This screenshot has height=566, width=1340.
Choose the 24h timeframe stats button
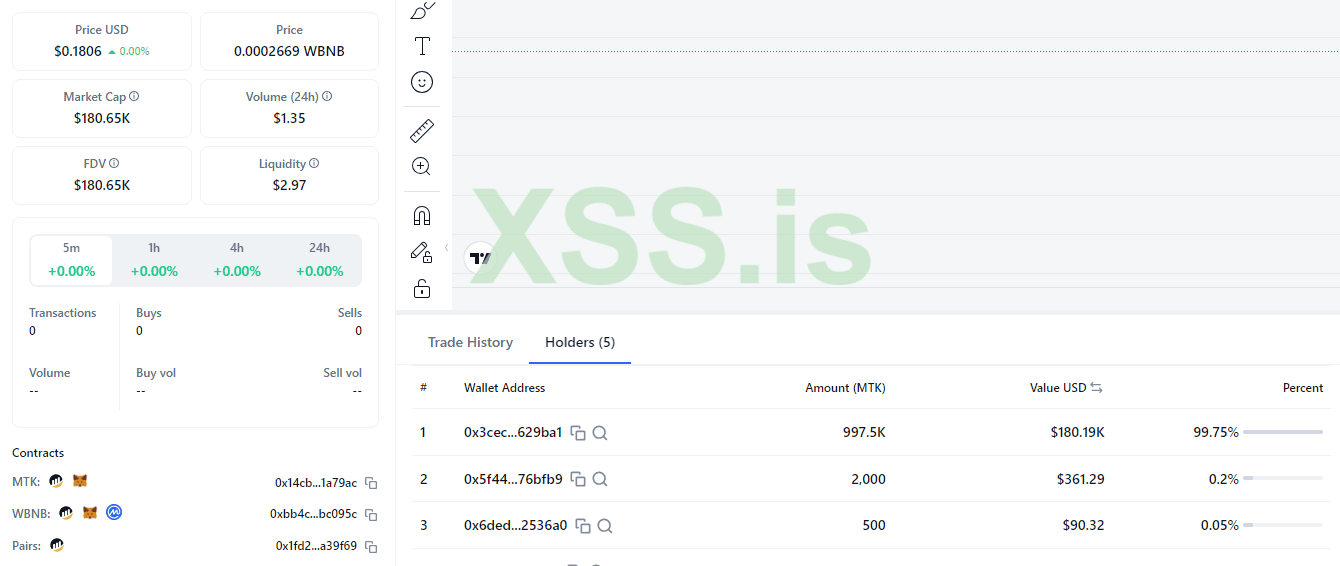coord(319,260)
